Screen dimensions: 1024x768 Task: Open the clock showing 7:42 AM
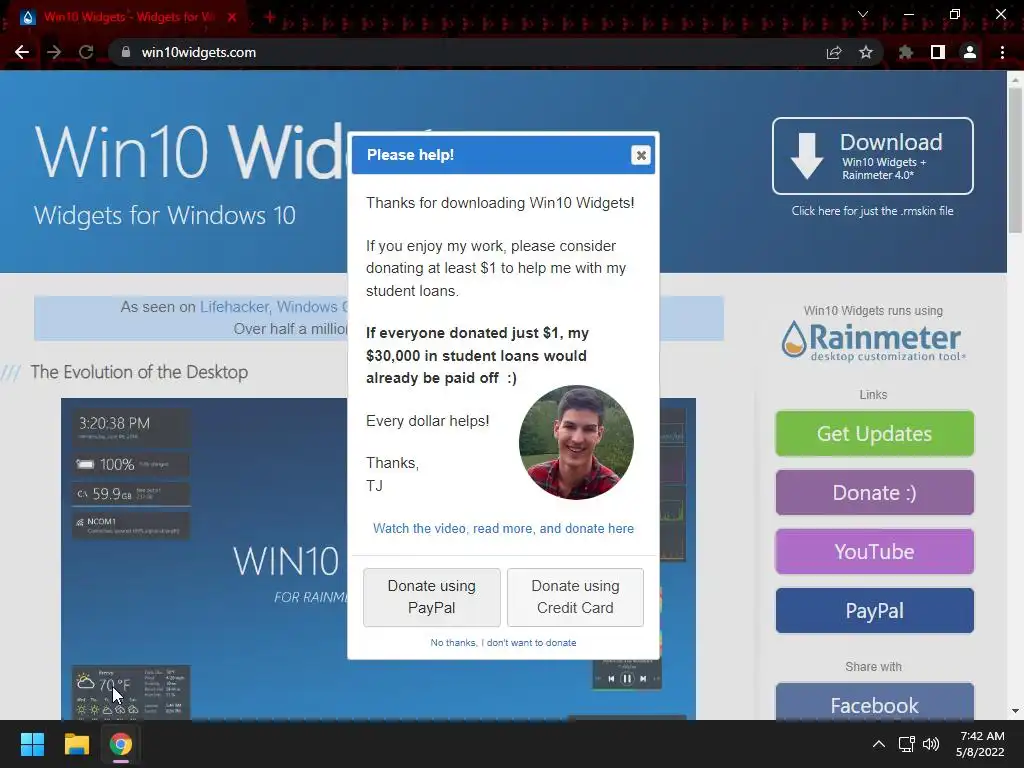click(980, 744)
